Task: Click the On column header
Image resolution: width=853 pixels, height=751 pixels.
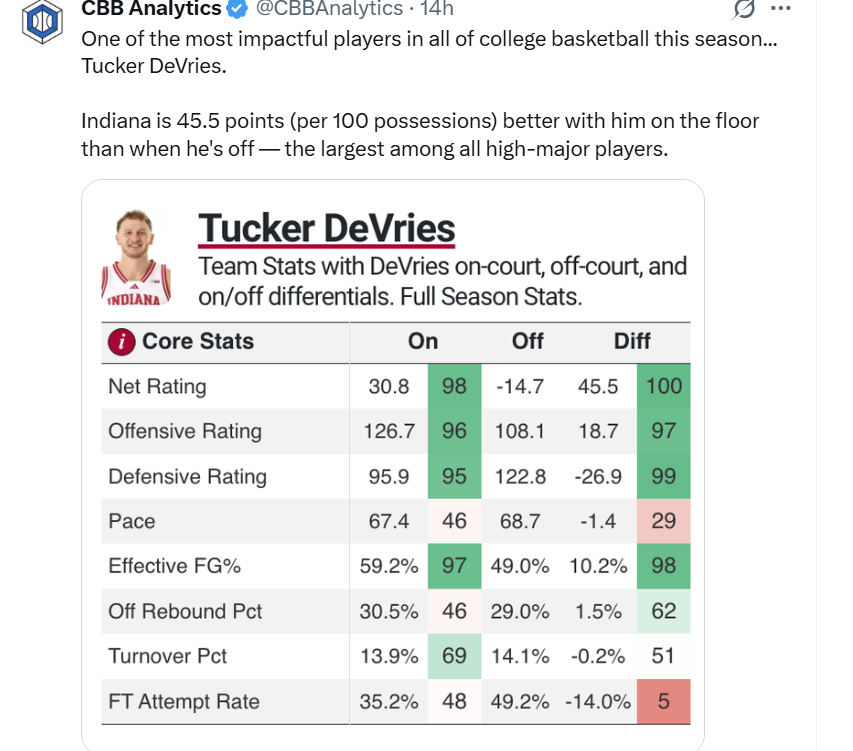Action: click(x=423, y=341)
